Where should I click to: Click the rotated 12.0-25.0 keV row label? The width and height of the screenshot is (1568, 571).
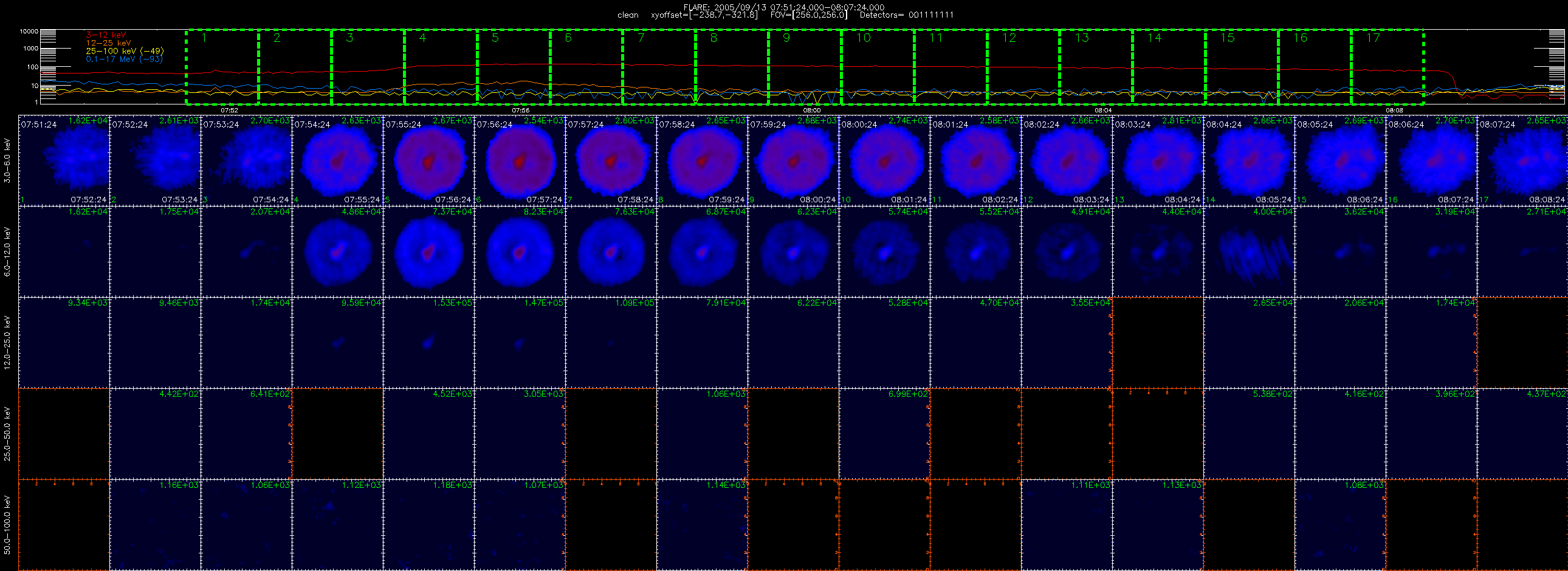click(7, 343)
